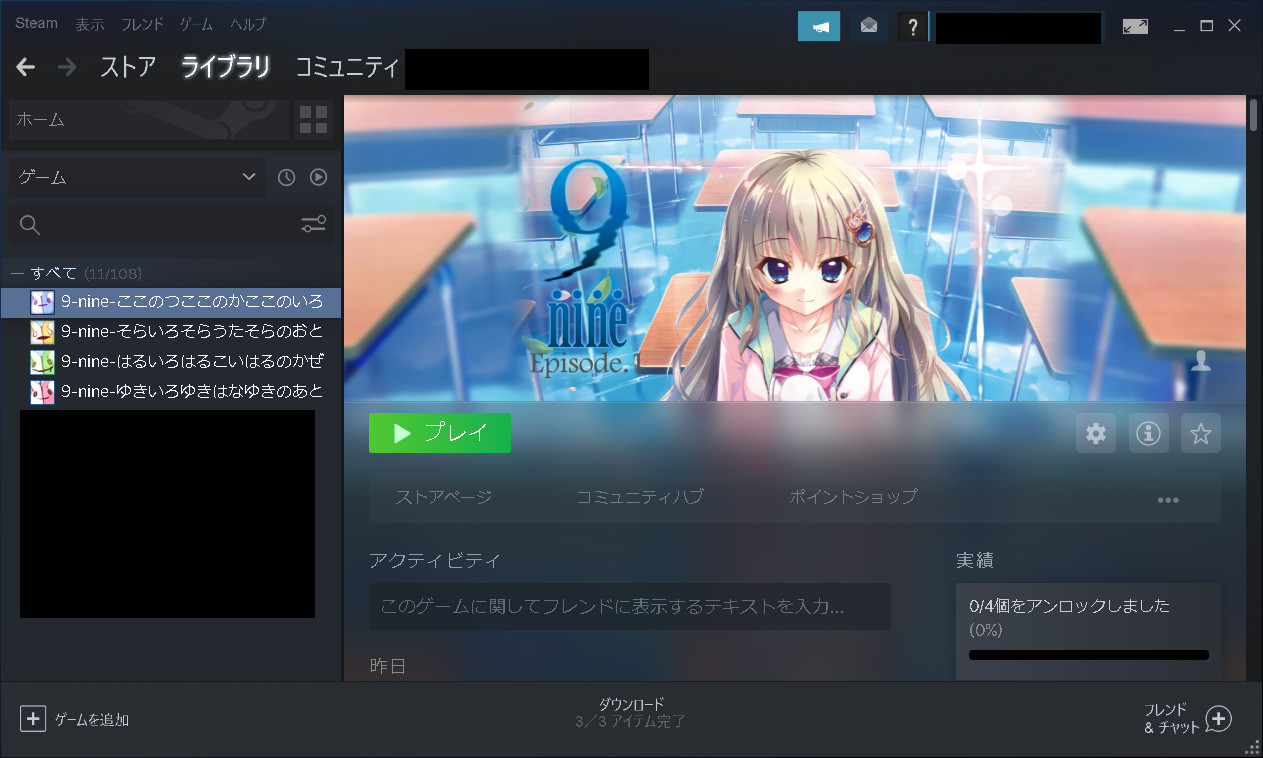Image resolution: width=1263 pixels, height=758 pixels.
Task: Click plus icon to add a game
Action: (x=33, y=719)
